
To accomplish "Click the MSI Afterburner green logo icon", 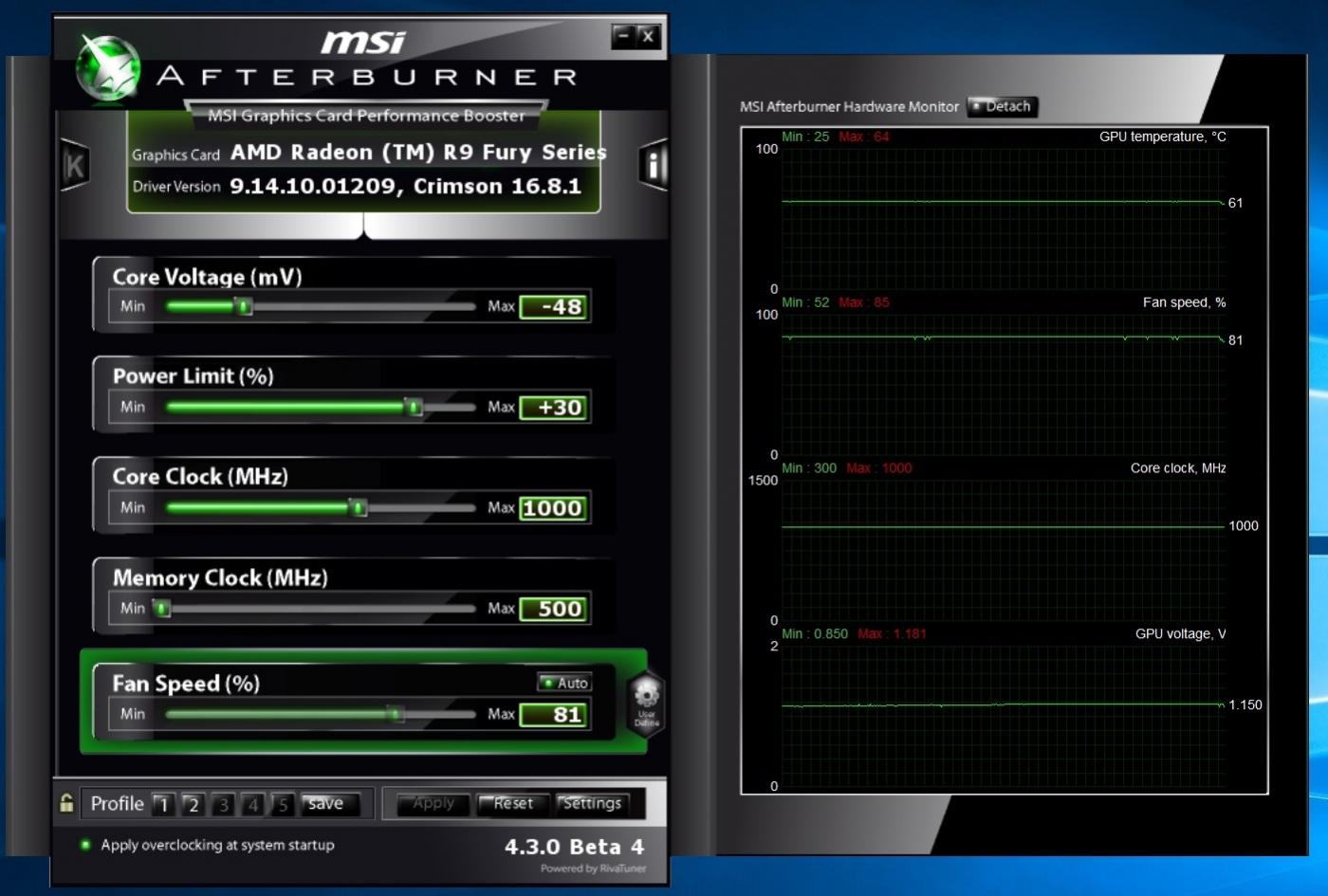I will [x=108, y=67].
